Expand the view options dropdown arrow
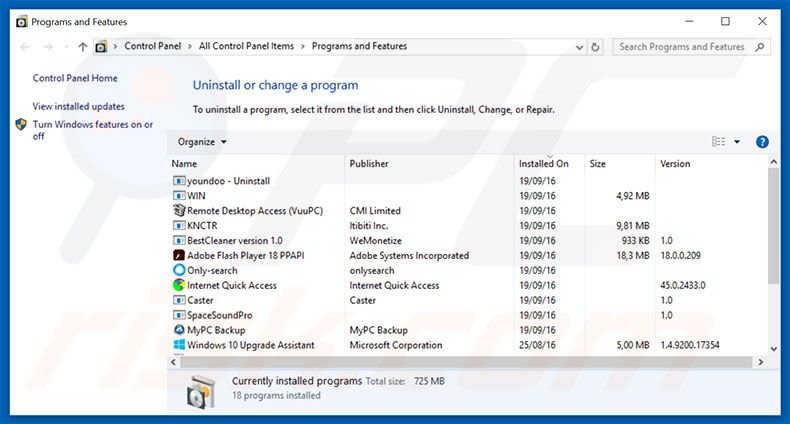Screen dimensions: 790x424 [x=737, y=142]
